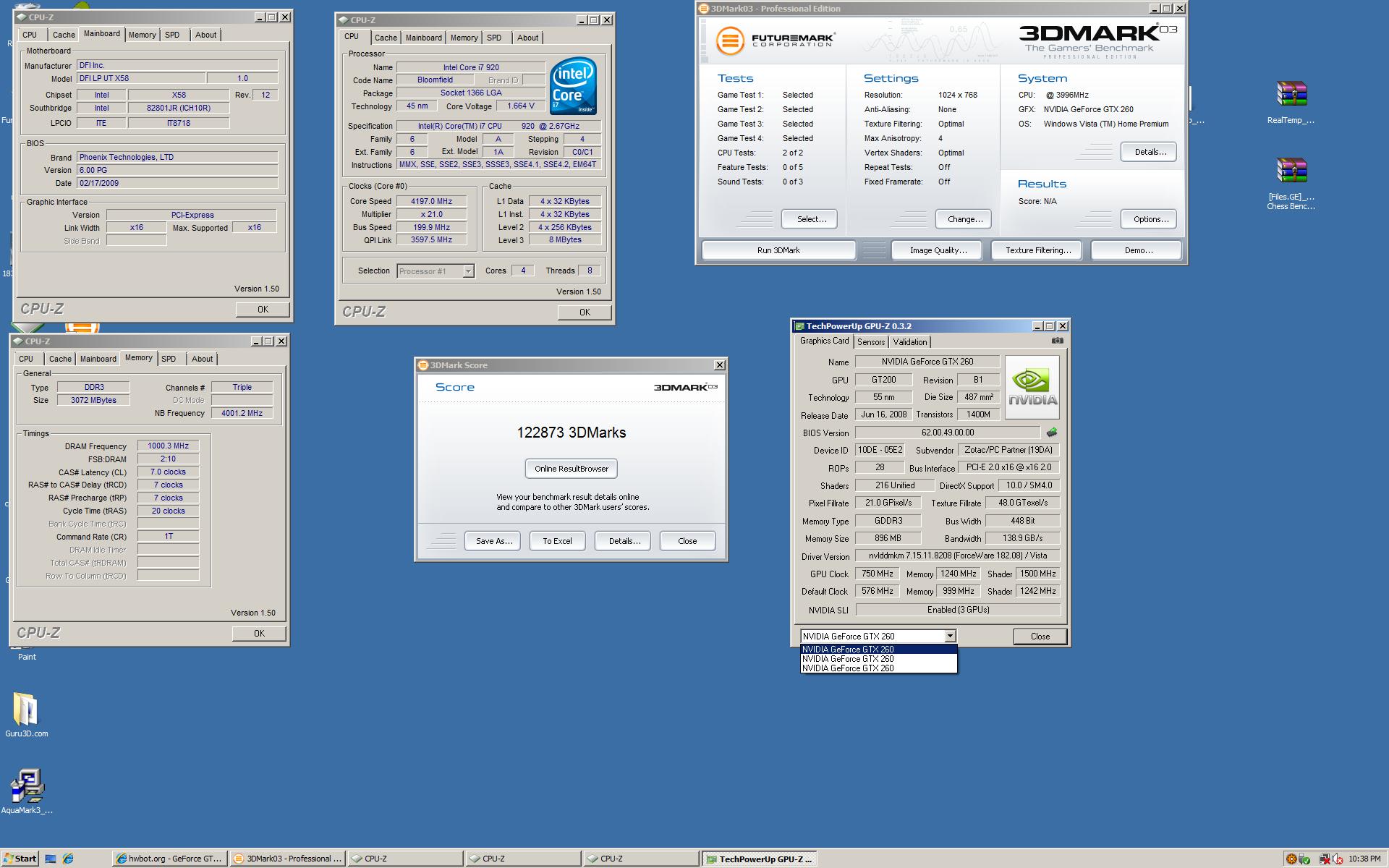1389x868 pixels.
Task: Click OK in CPU-Z mainboard window
Action: [x=263, y=310]
